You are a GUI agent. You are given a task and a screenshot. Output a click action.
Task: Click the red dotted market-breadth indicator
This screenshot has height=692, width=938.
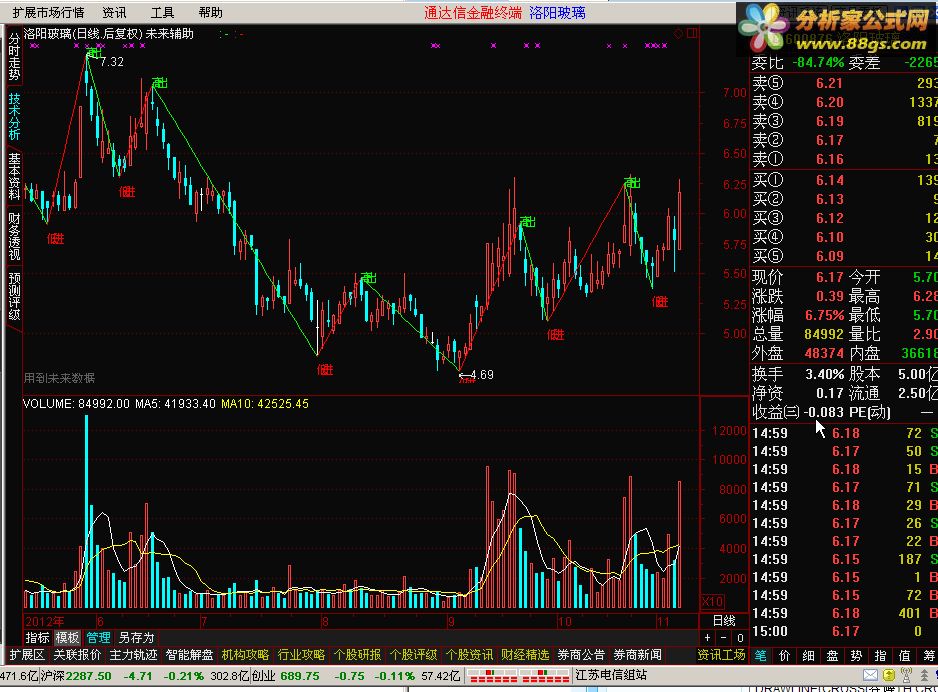[x=519, y=676]
